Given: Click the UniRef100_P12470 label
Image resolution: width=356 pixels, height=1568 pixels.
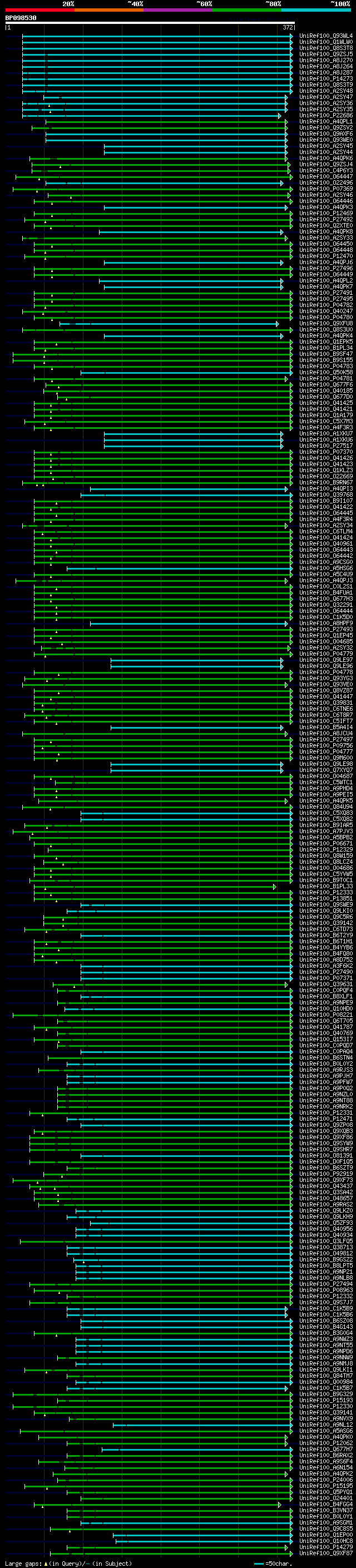Looking at the screenshot, I should 325,256.
